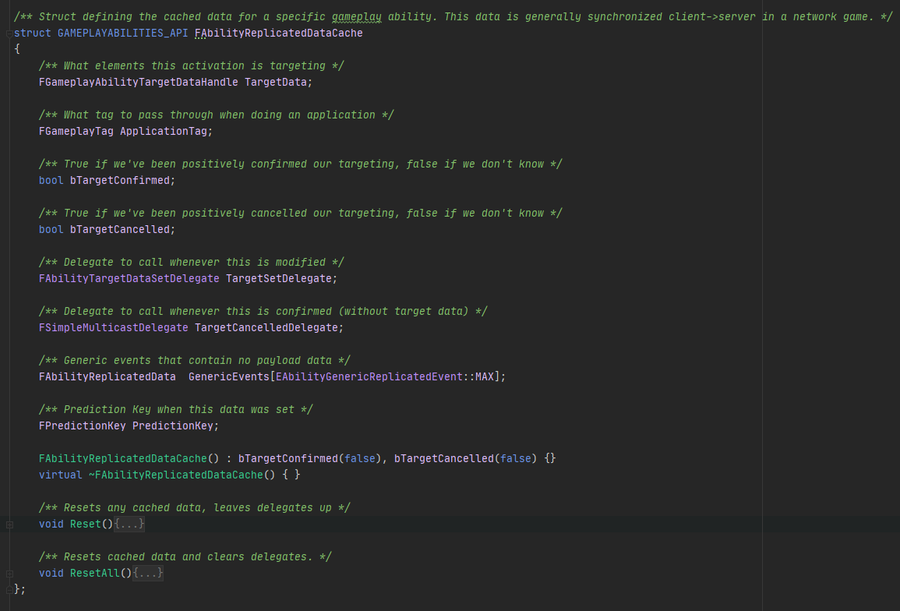Unfold the {...} placeholder after Reset()

[129, 524]
